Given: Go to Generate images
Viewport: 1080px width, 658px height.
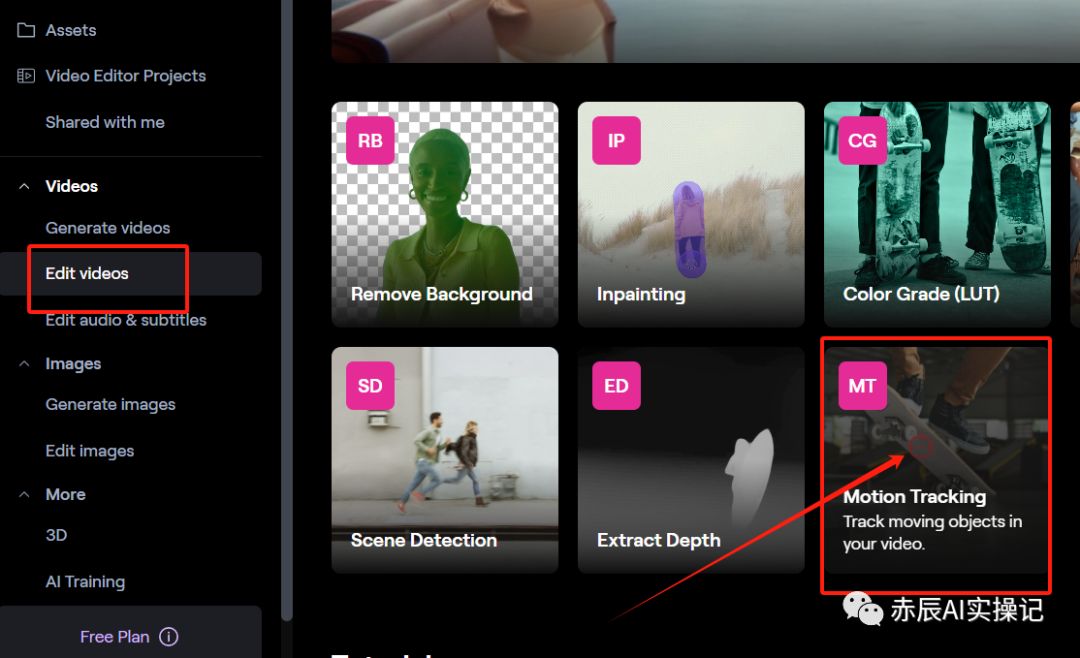Looking at the screenshot, I should pyautogui.click(x=110, y=404).
